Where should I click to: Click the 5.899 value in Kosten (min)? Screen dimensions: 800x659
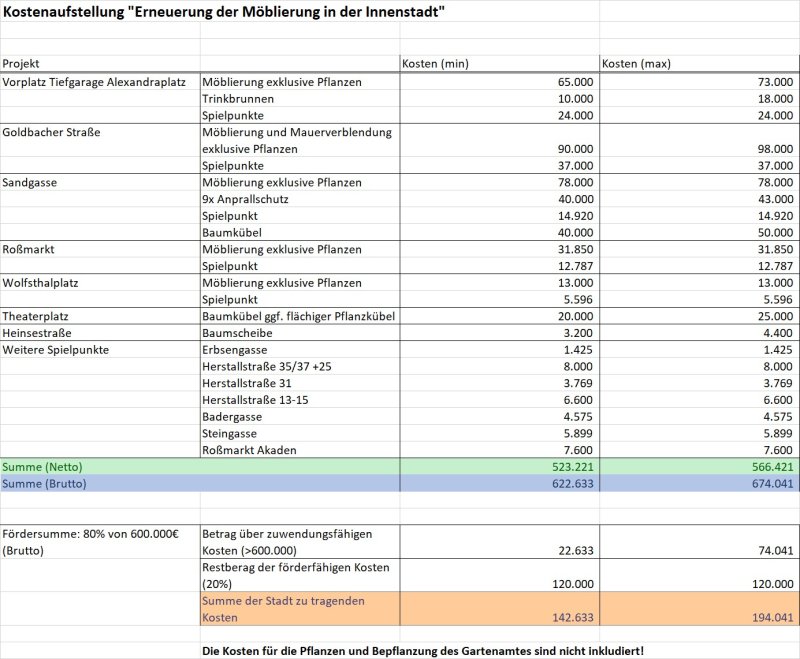click(578, 434)
